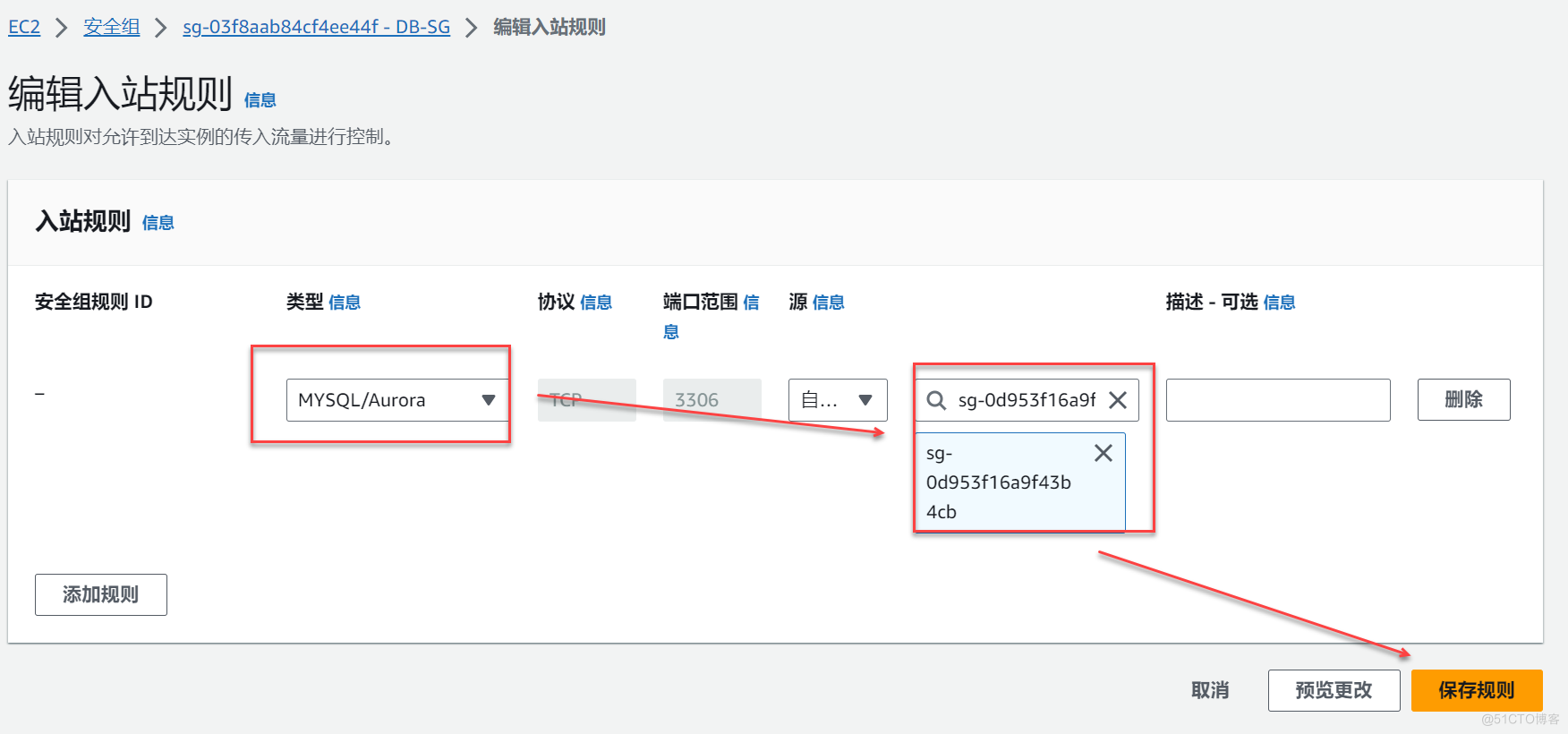Viewport: 1568px width, 734px height.
Task: Clear the source search field with X icon
Action: tap(1118, 400)
